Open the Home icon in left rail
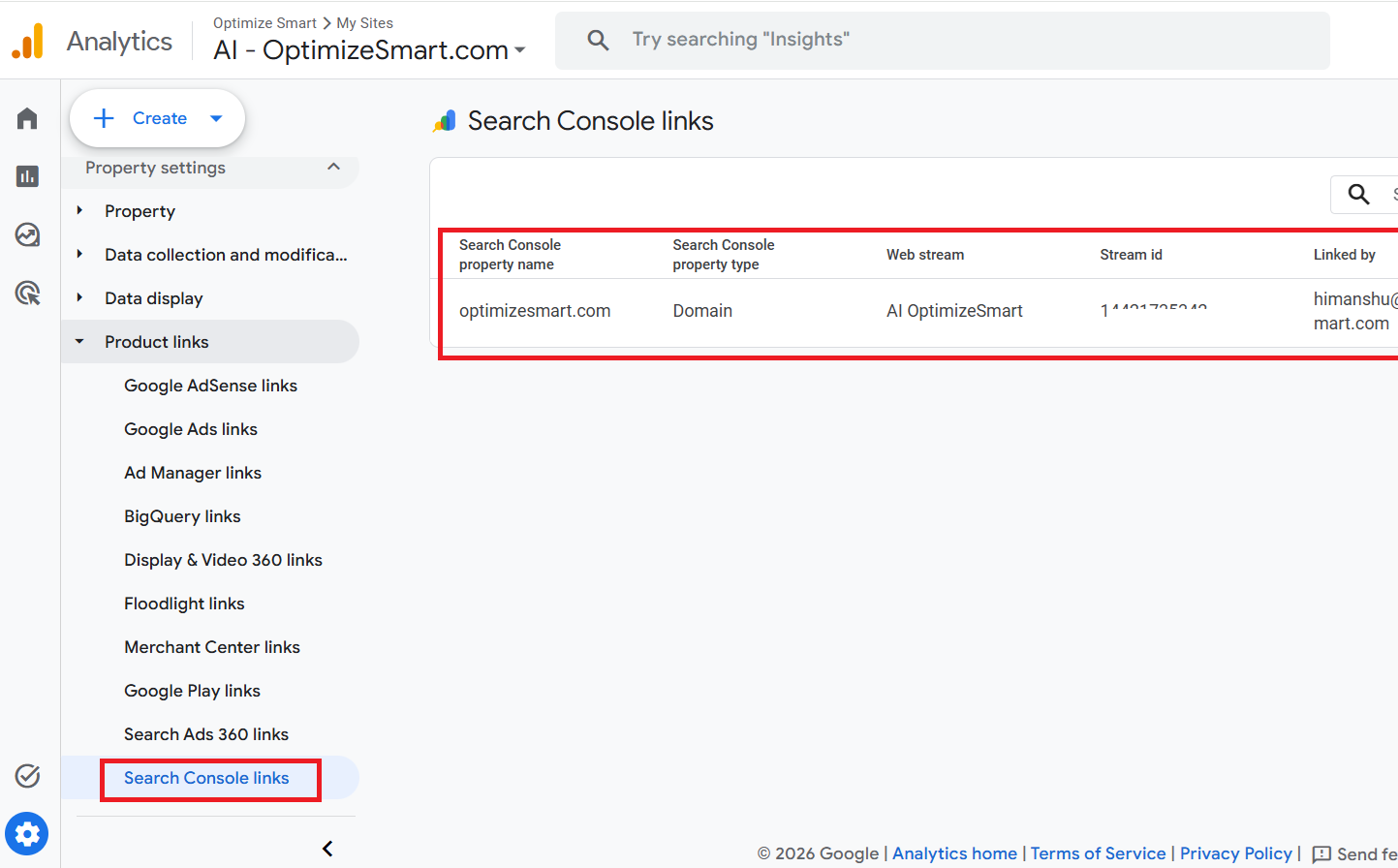 click(x=27, y=118)
